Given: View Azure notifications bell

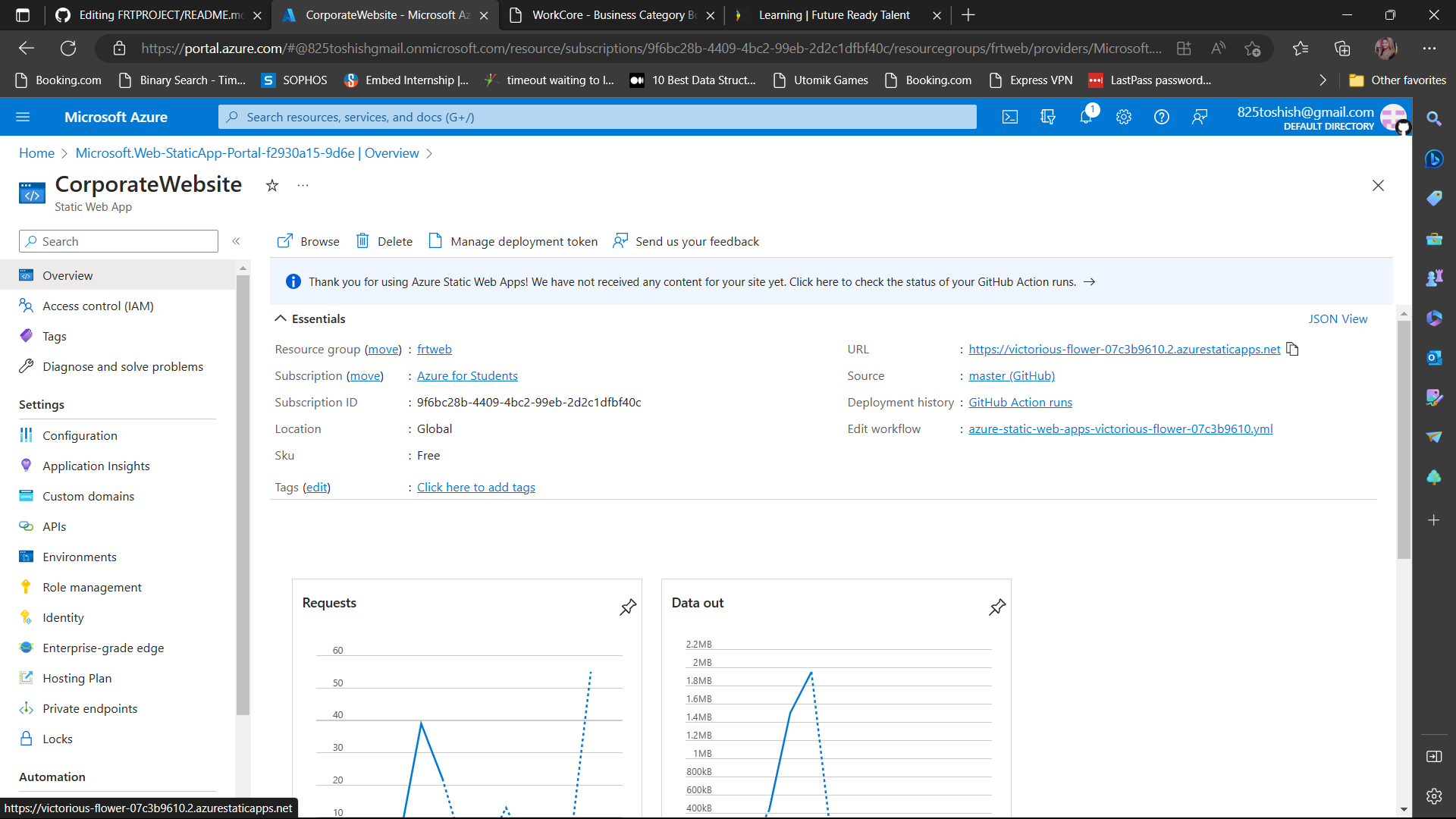Looking at the screenshot, I should (x=1086, y=117).
